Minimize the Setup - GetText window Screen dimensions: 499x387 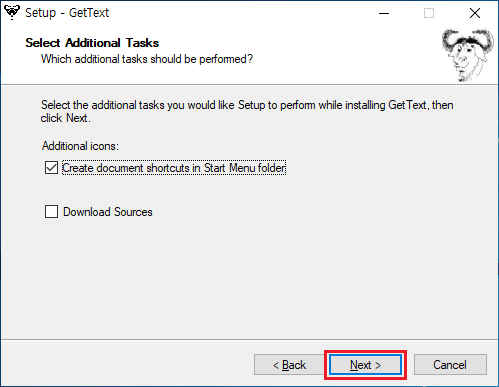(384, 13)
